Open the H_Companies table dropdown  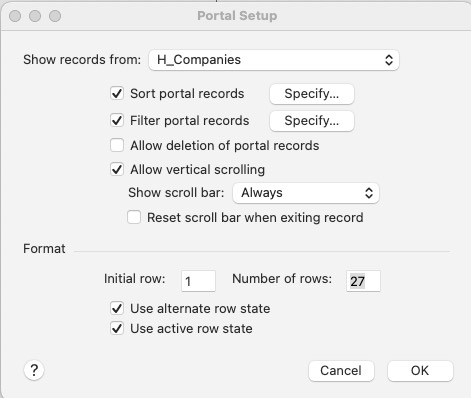[x=274, y=60]
